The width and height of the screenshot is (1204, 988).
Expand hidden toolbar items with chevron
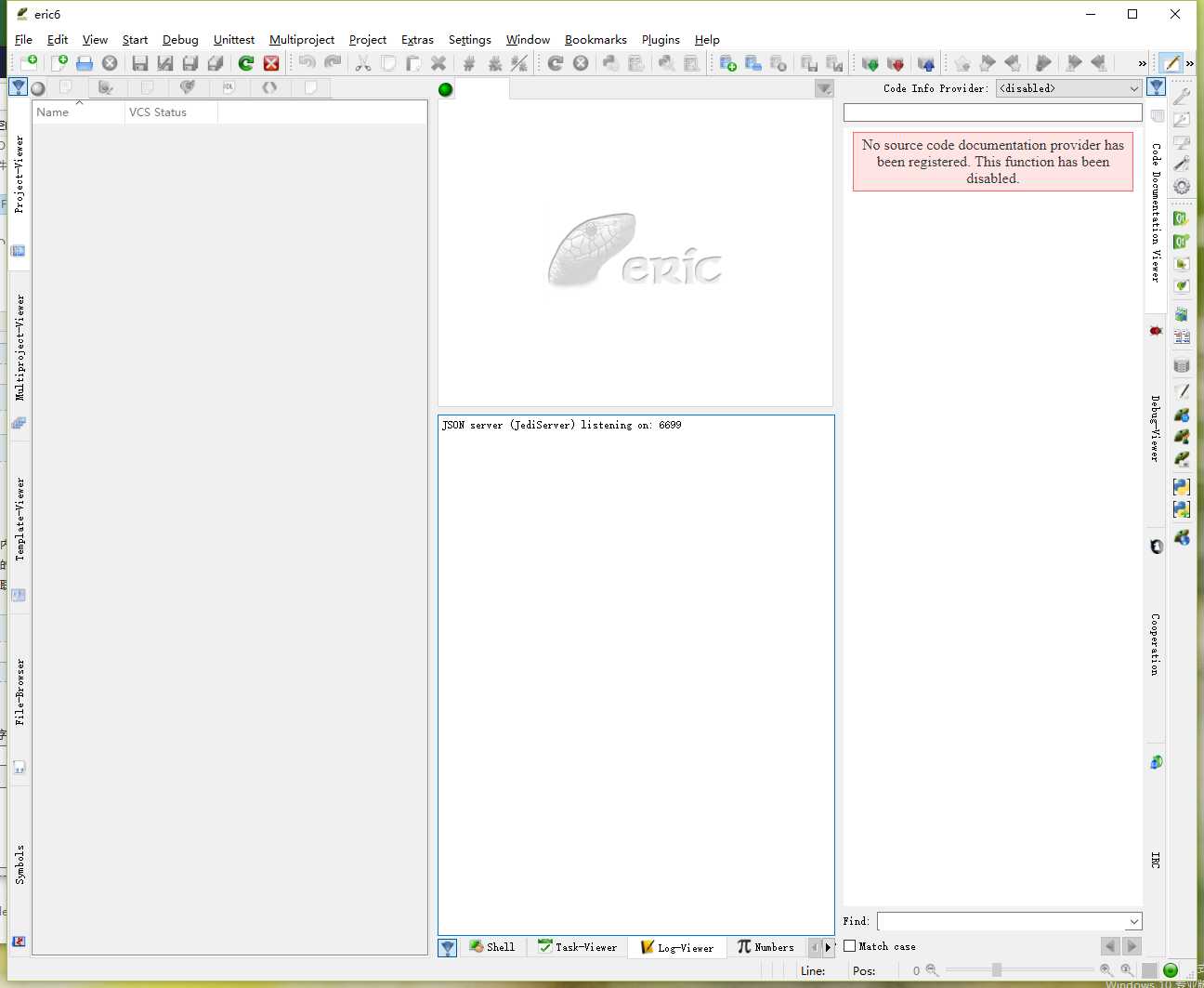[x=1143, y=63]
